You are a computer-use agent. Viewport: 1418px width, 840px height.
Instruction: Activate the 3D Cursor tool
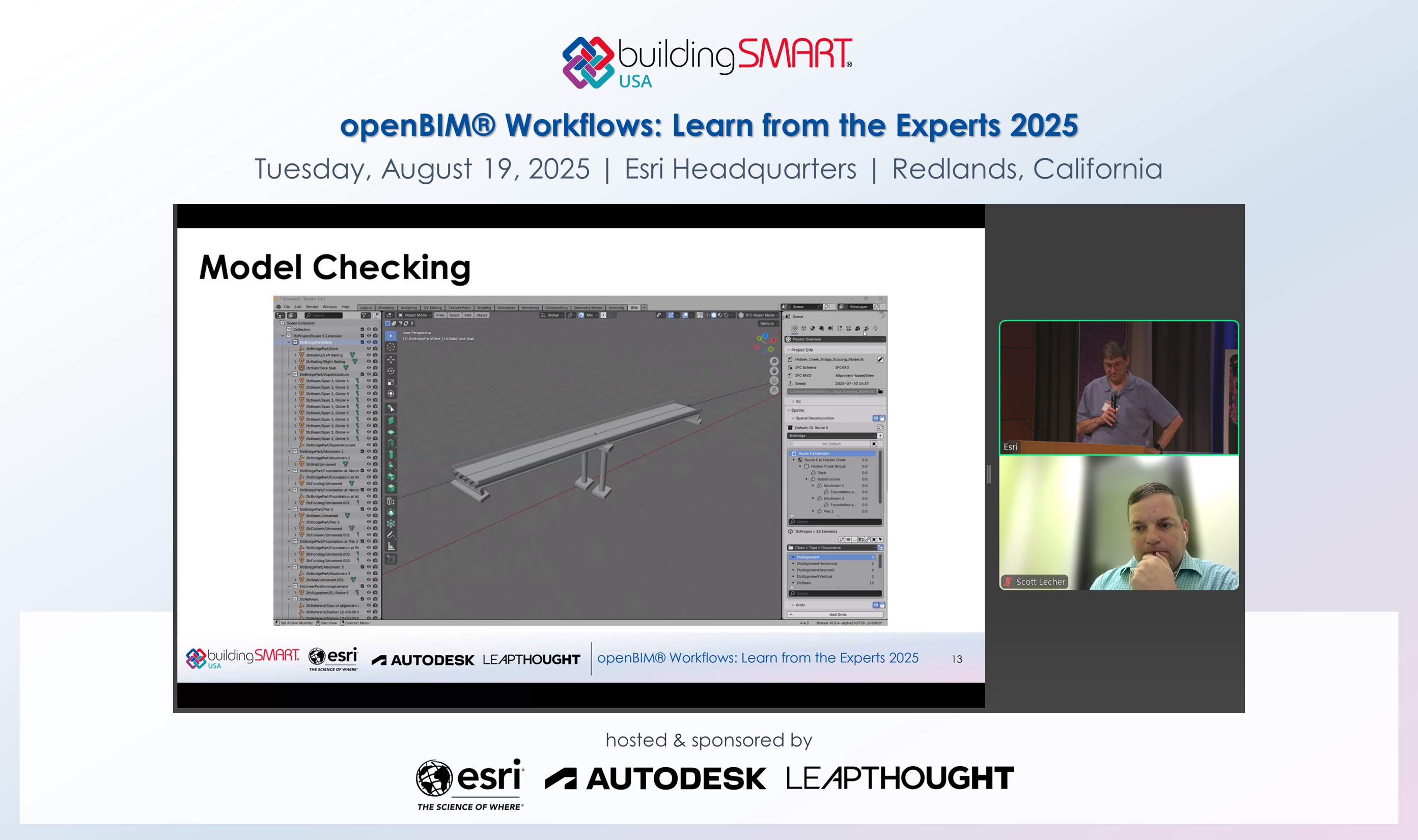(391, 347)
